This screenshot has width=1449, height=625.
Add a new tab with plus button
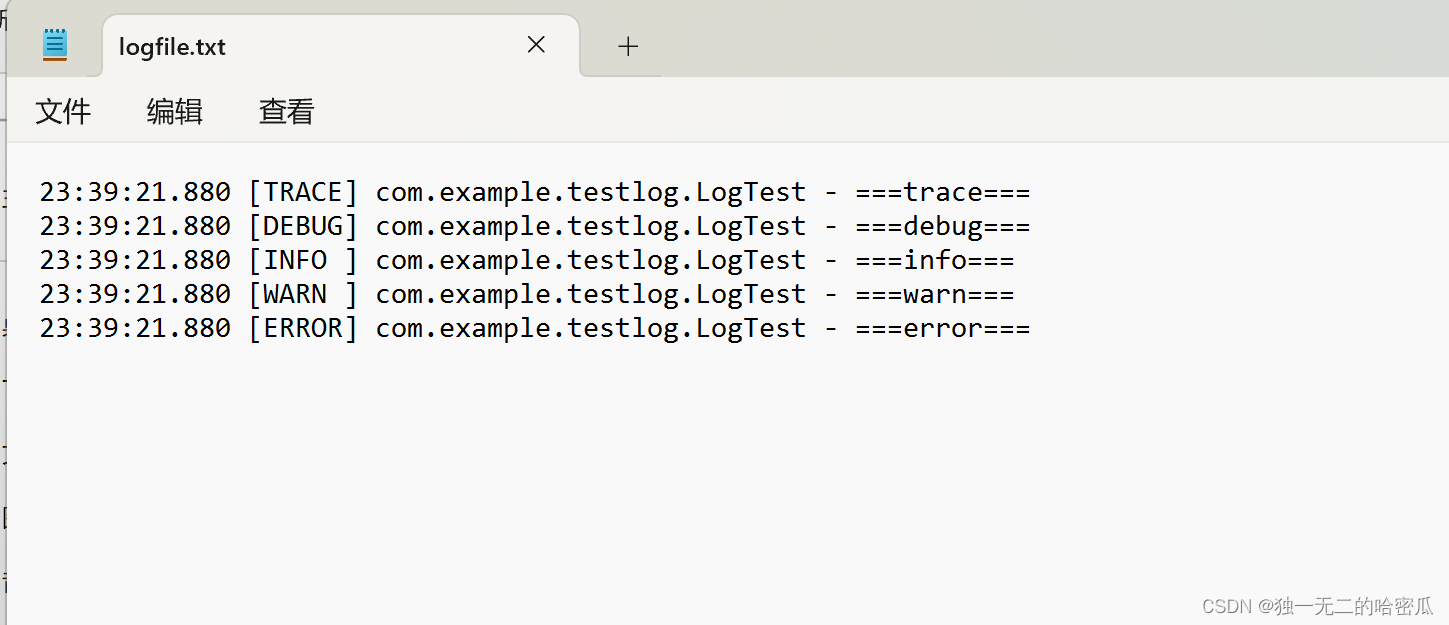(x=628, y=46)
